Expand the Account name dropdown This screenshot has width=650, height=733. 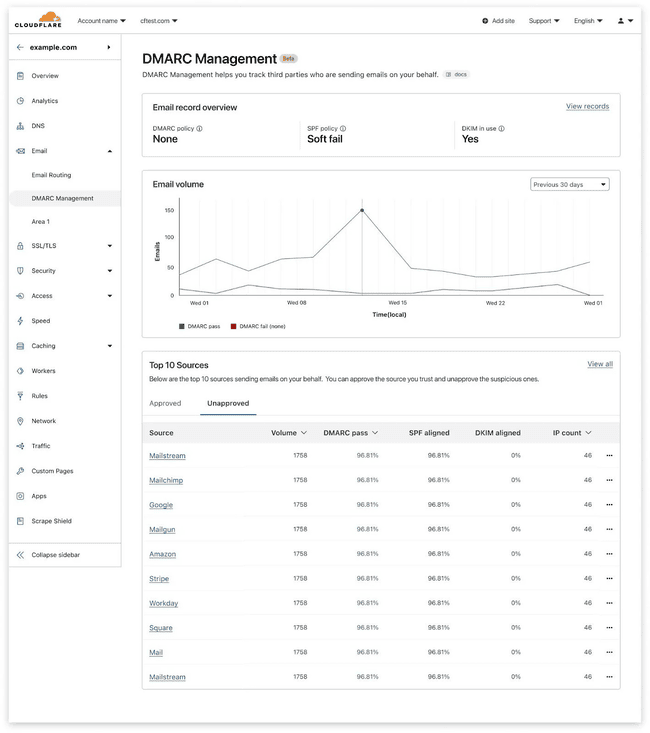click(102, 20)
